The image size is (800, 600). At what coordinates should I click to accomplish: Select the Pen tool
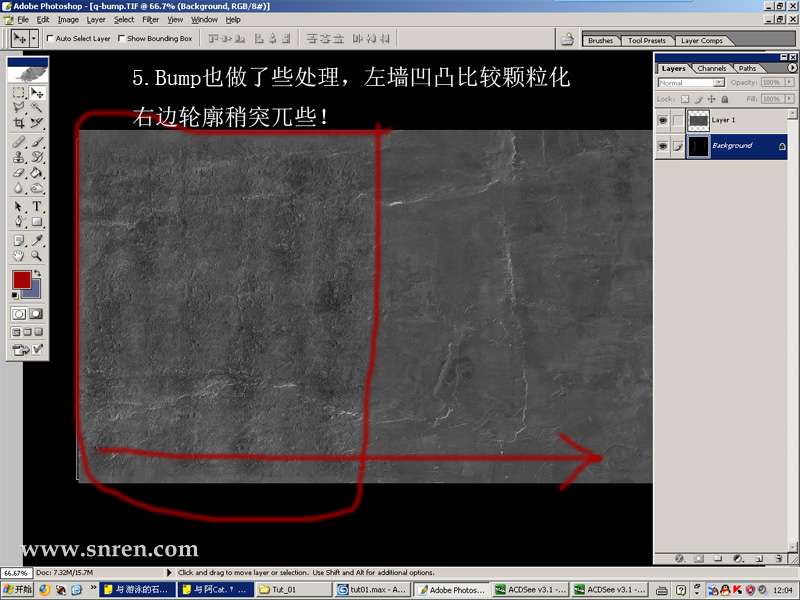pyautogui.click(x=19, y=221)
